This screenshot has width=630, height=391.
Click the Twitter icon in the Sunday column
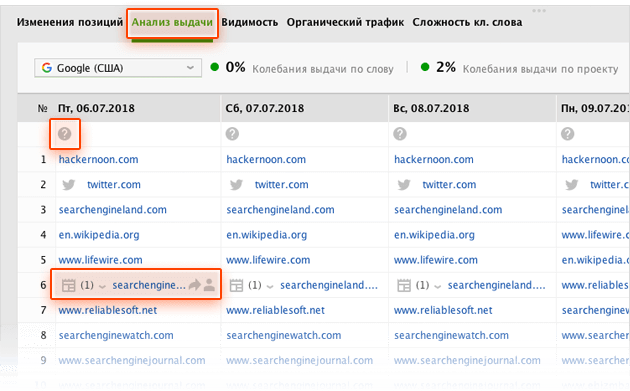click(404, 185)
